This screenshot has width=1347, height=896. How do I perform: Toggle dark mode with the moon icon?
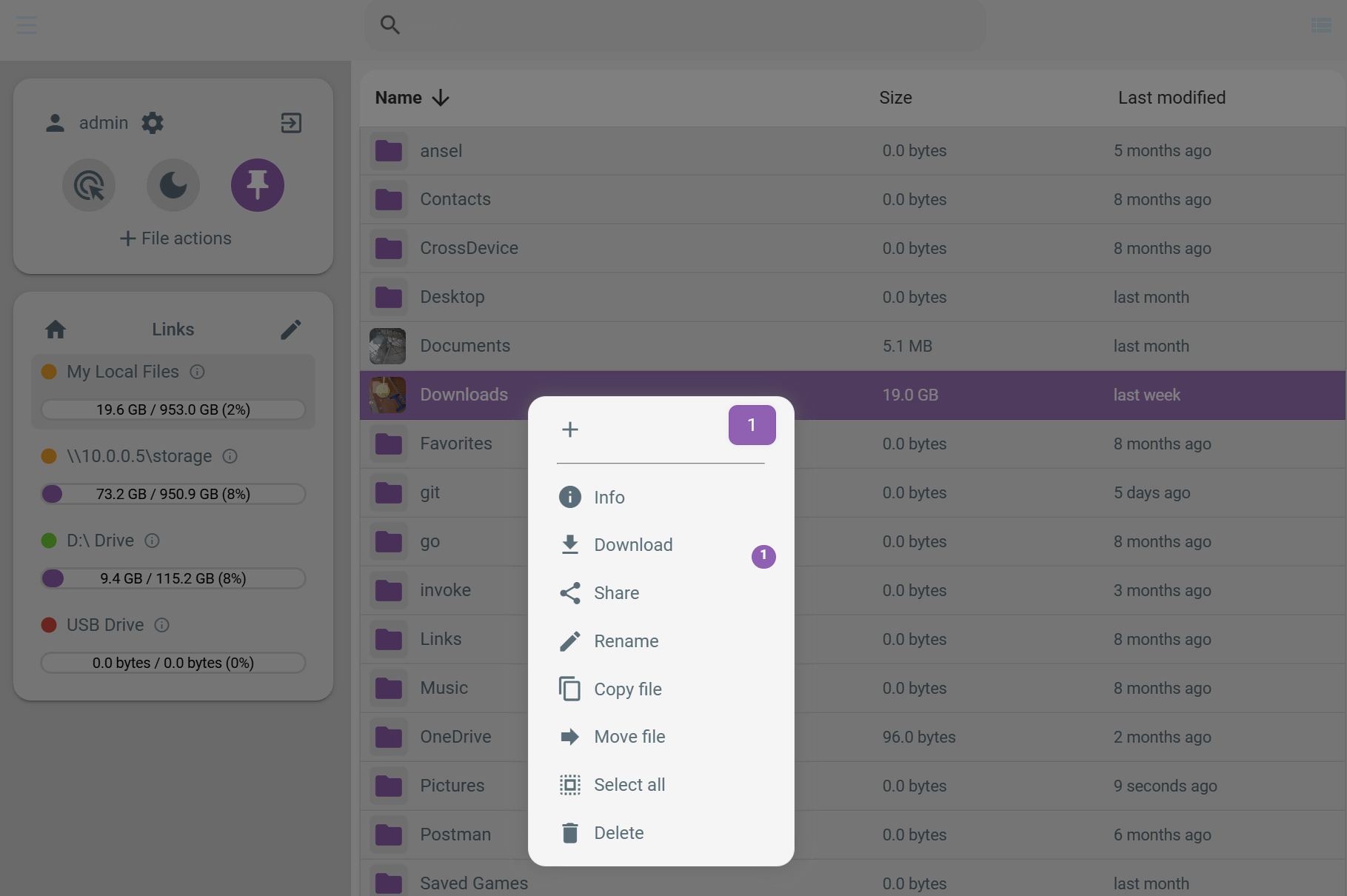point(173,185)
